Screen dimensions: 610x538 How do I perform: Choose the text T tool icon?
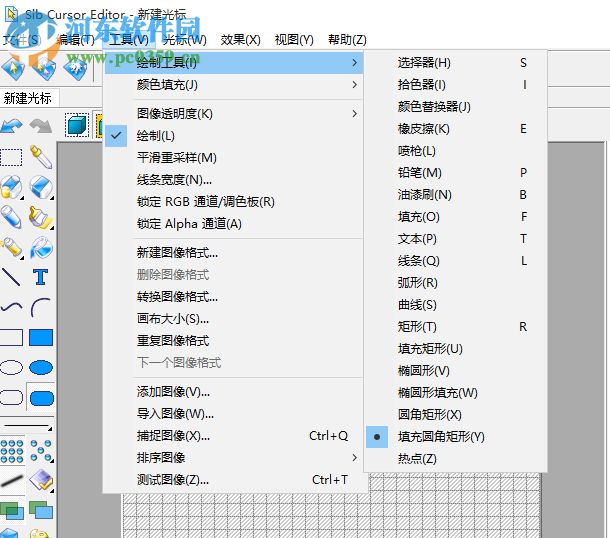click(x=41, y=277)
